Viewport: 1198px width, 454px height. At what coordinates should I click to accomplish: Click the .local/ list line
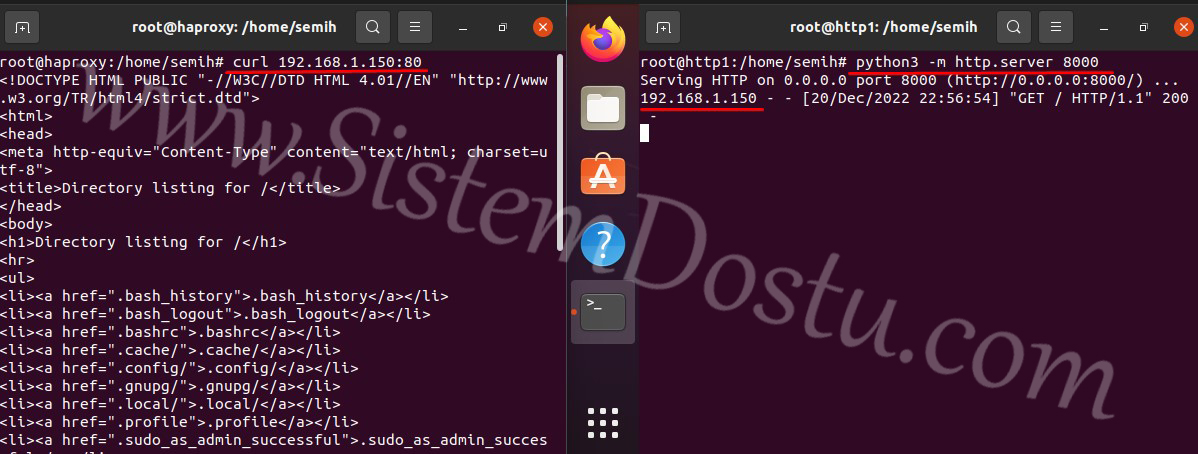tap(170, 404)
